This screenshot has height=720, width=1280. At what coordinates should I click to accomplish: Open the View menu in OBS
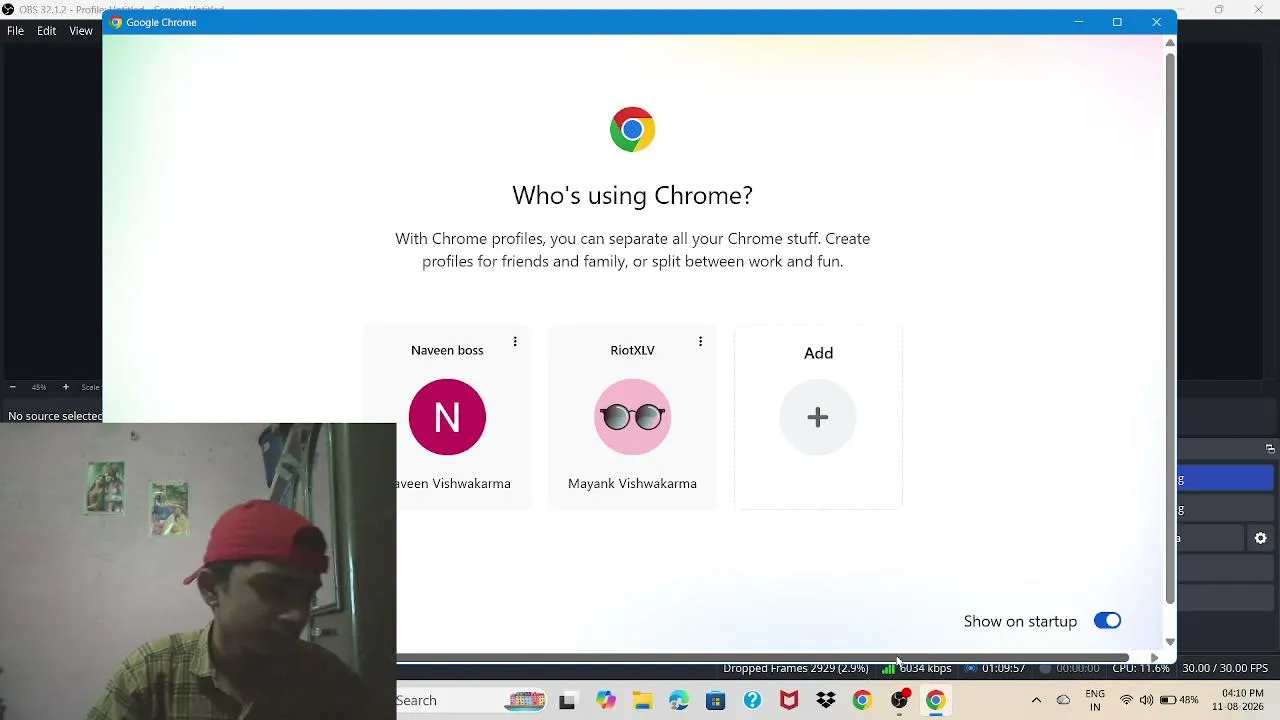coord(81,31)
